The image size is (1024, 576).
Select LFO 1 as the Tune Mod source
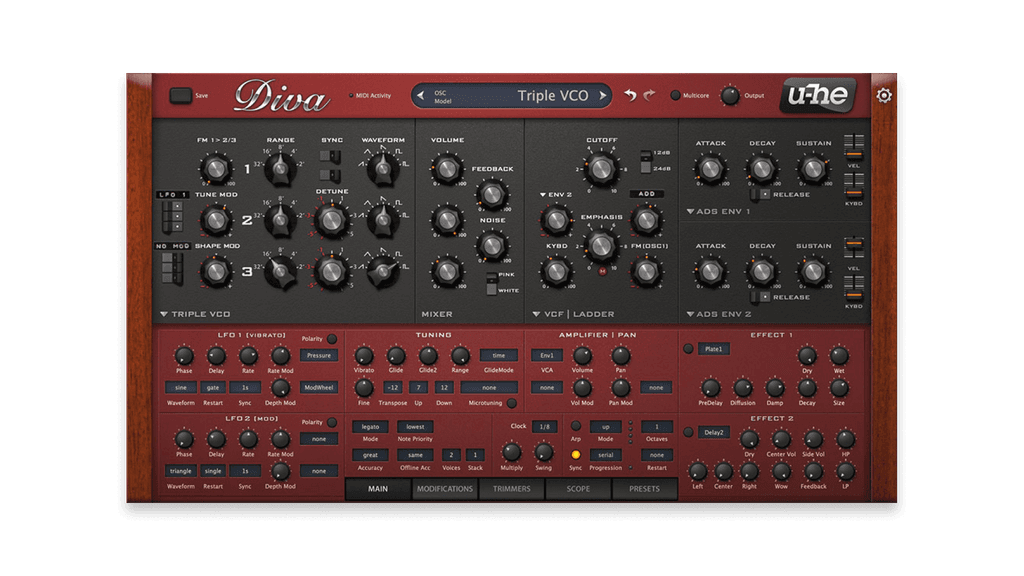point(172,195)
